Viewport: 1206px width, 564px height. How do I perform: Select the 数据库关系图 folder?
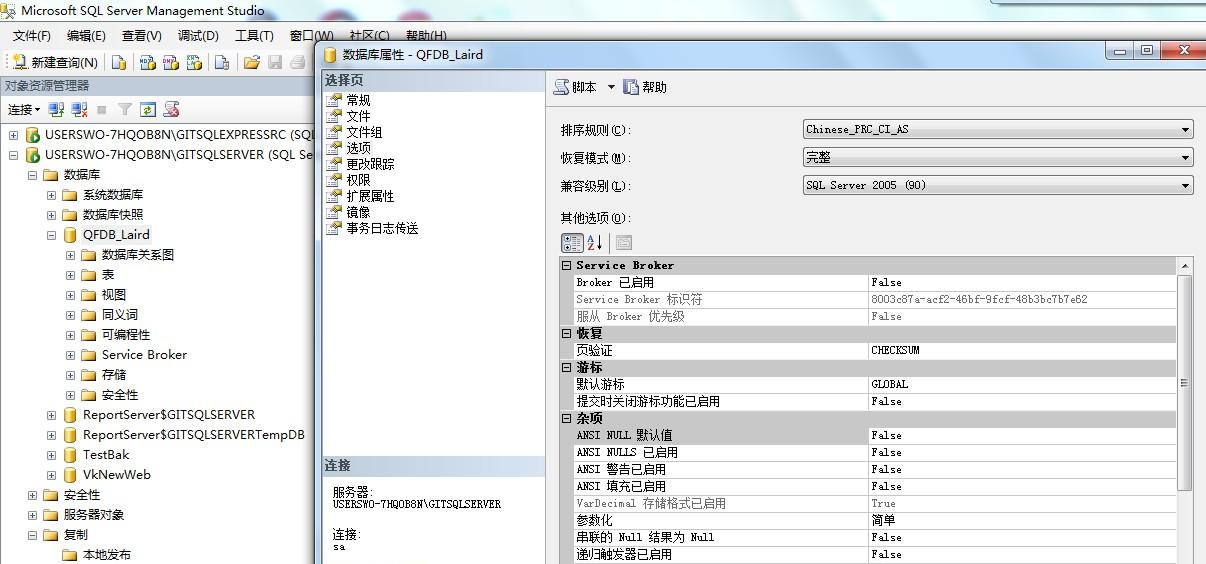(138, 255)
